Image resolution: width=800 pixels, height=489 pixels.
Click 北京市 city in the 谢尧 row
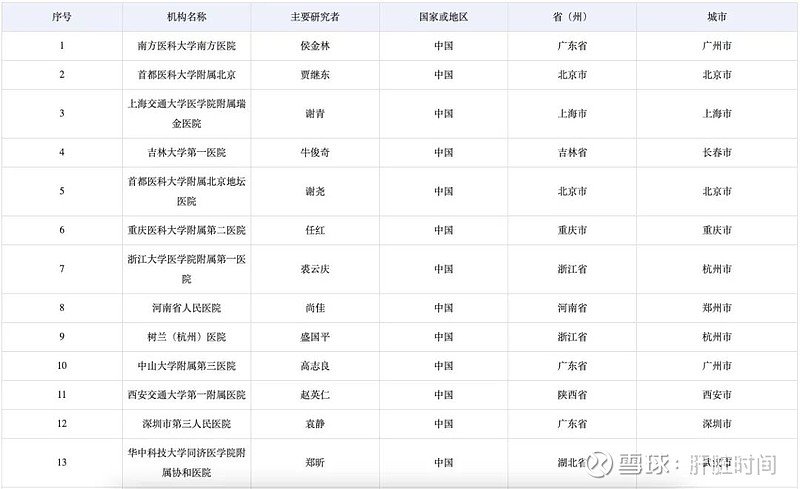click(717, 191)
